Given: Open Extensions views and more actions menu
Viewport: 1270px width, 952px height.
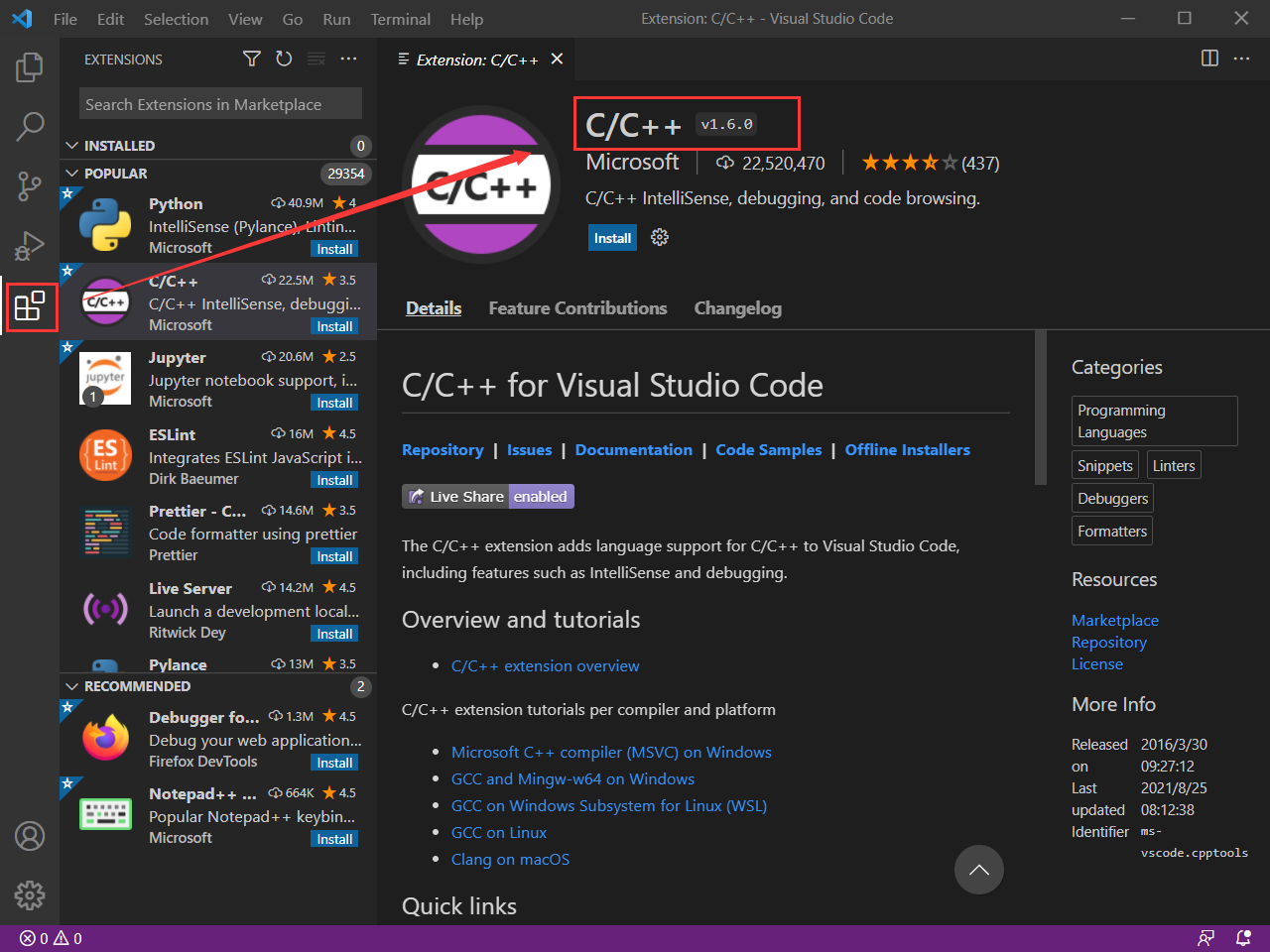Looking at the screenshot, I should click(348, 59).
